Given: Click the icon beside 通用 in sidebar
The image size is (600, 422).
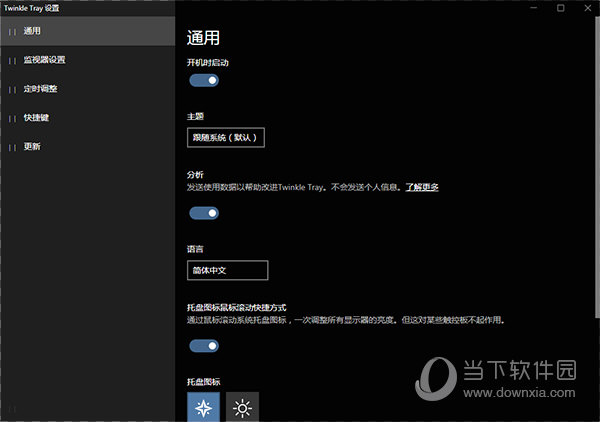Looking at the screenshot, I should [x=12, y=32].
